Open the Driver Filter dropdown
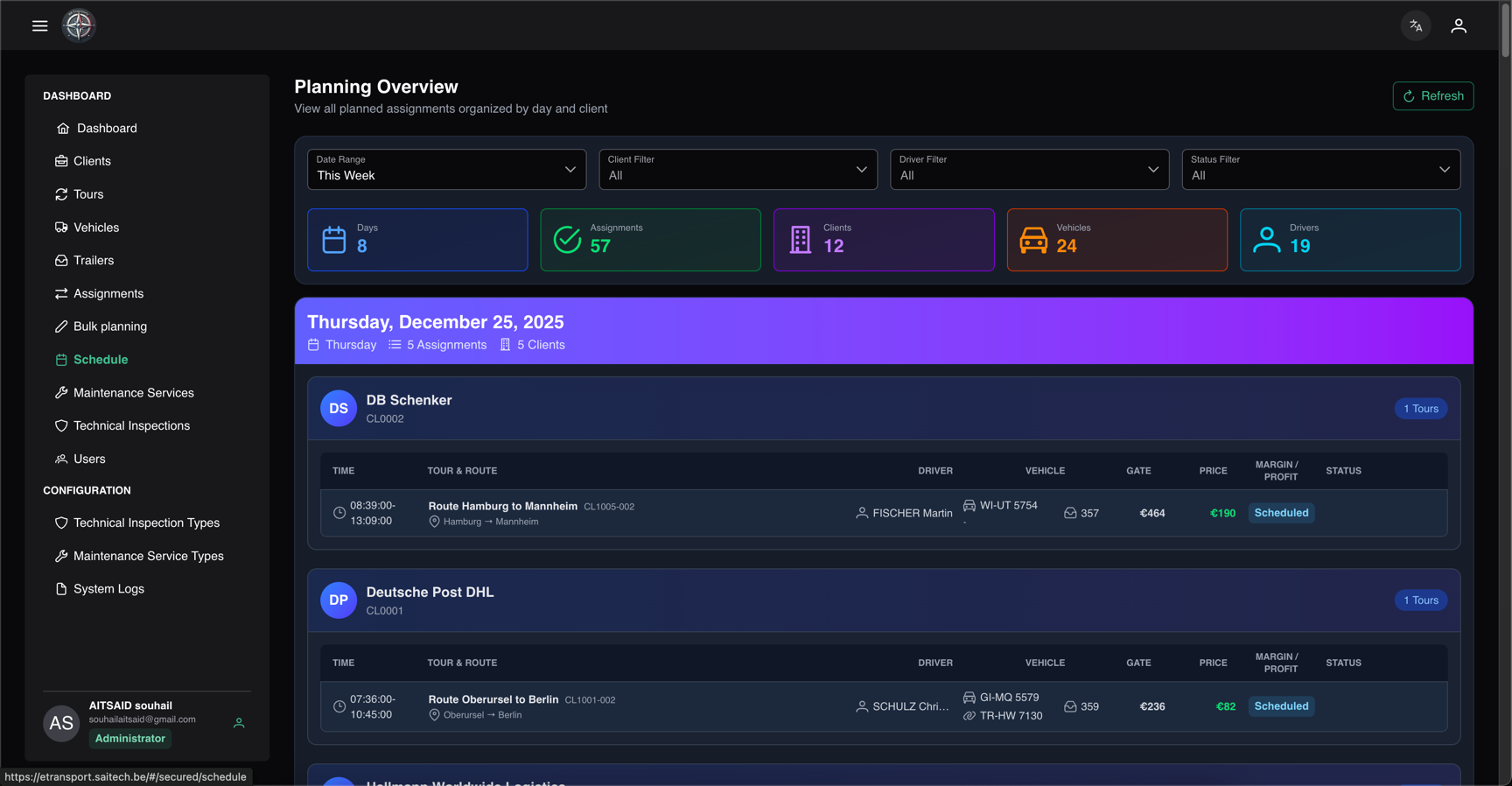 pos(1030,169)
